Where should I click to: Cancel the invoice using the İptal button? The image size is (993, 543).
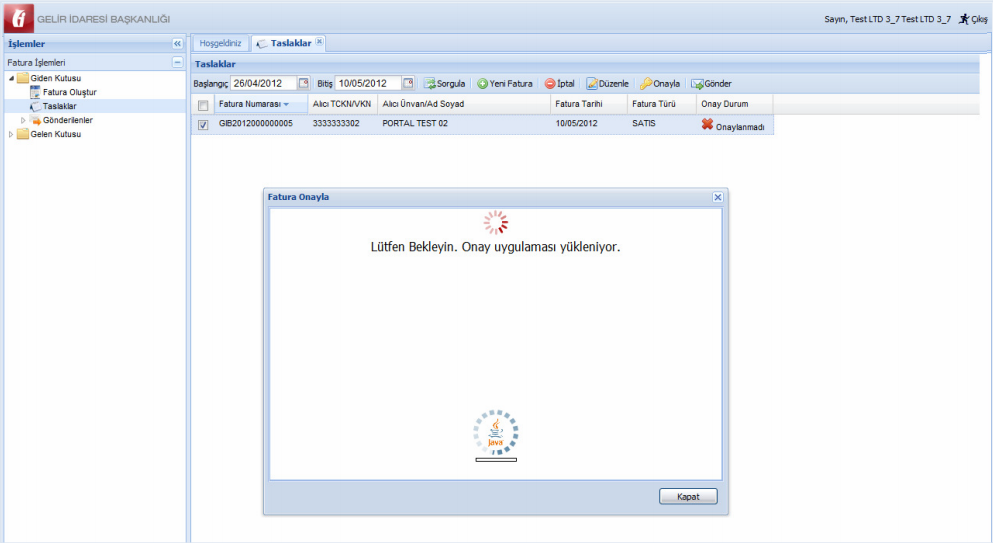pyautogui.click(x=559, y=84)
